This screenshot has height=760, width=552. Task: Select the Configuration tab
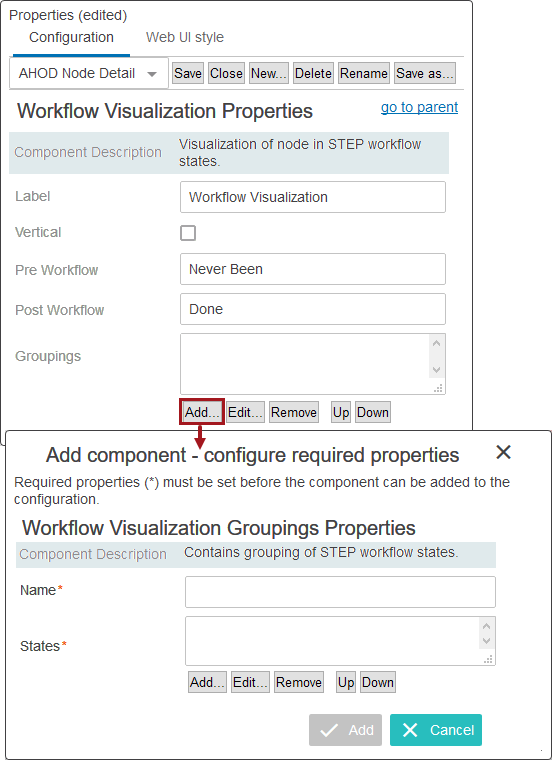pos(71,37)
